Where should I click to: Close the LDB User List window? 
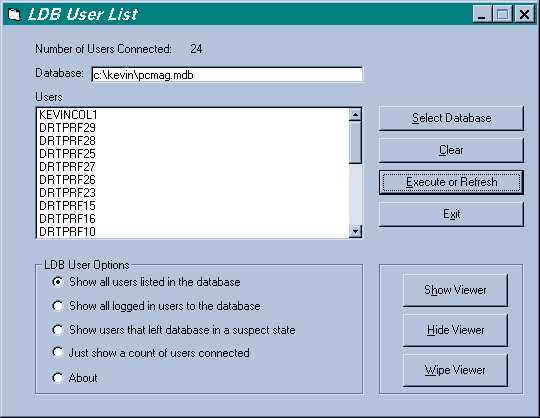tap(524, 14)
